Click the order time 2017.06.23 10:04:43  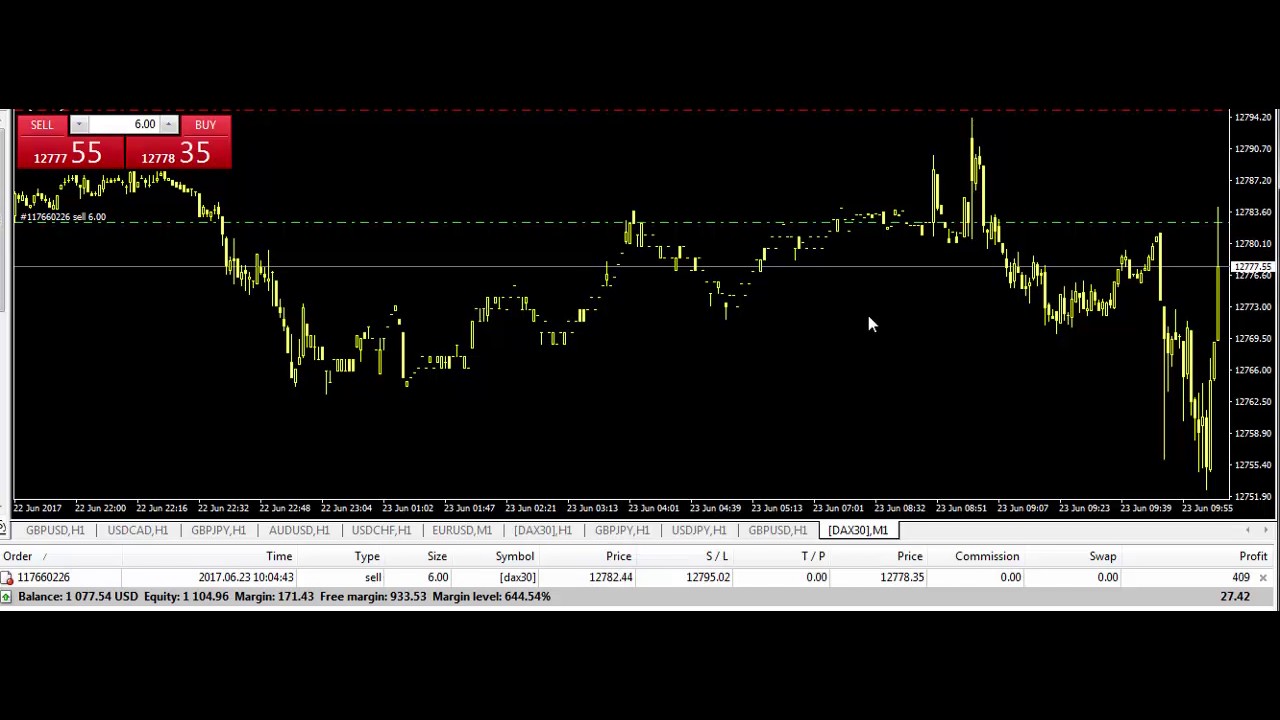(246, 577)
